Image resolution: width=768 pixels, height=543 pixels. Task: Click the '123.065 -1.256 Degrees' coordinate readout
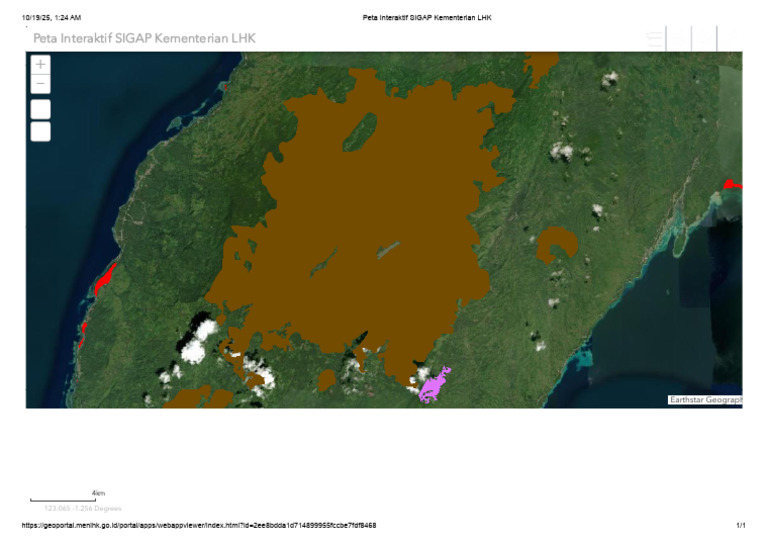(x=83, y=508)
